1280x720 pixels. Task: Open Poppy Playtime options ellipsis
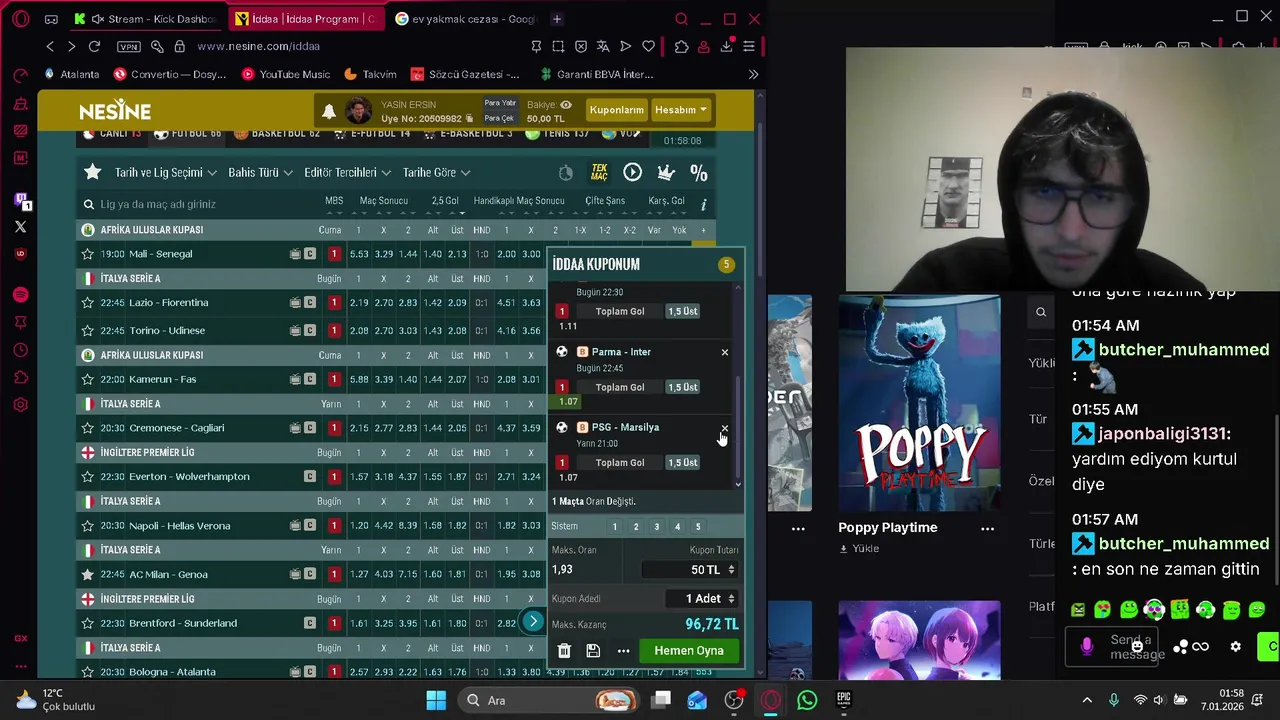(x=987, y=528)
